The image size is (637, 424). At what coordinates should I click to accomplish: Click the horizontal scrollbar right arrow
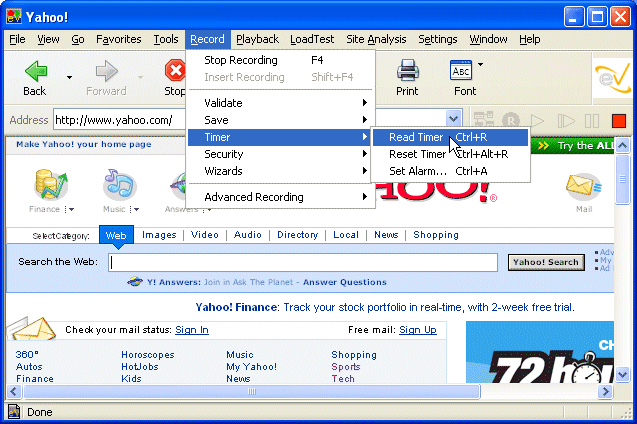coord(606,392)
